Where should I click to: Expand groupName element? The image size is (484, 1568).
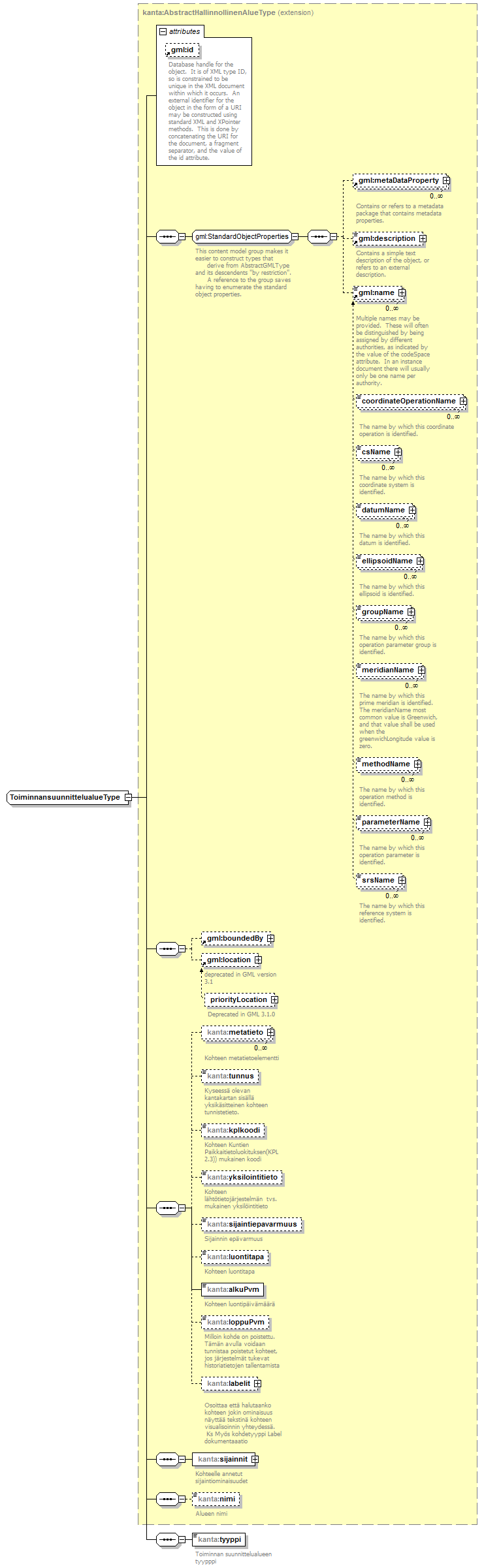pyautogui.click(x=411, y=612)
